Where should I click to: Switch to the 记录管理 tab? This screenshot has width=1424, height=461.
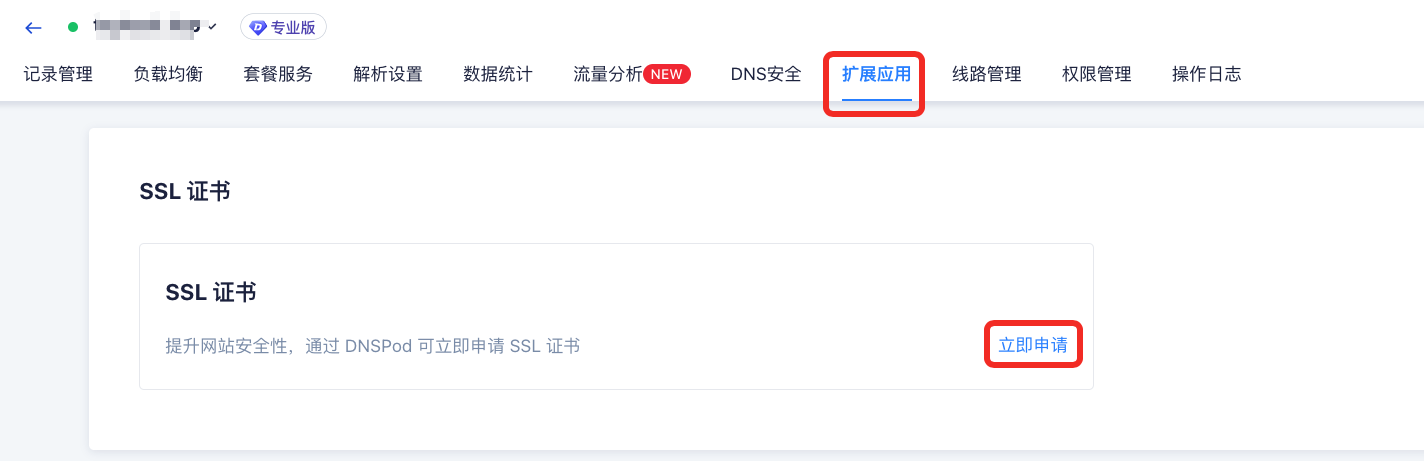[x=58, y=74]
